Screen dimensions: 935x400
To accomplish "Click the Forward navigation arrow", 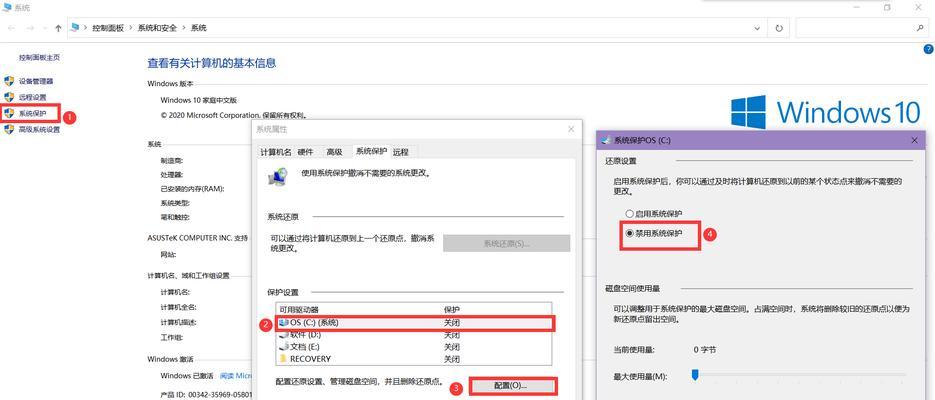I will [30, 28].
